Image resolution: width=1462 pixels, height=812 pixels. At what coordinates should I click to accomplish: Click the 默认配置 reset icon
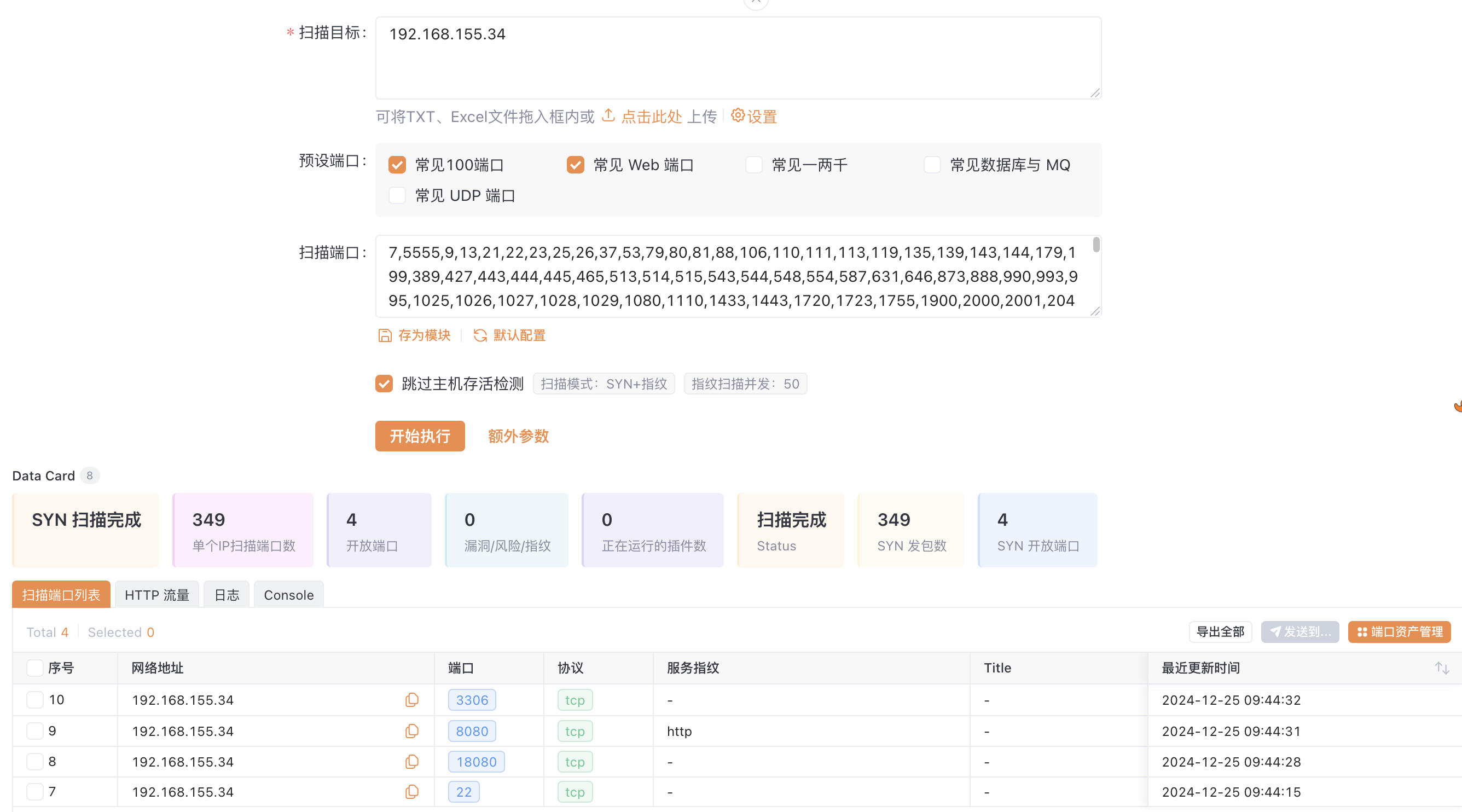pyautogui.click(x=480, y=335)
